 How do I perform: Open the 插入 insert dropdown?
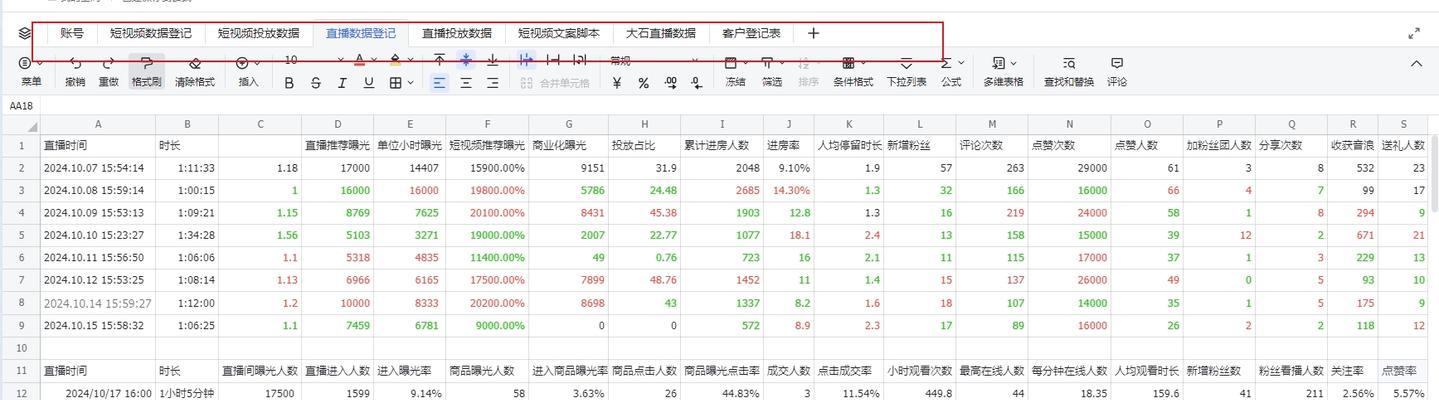click(x=248, y=72)
